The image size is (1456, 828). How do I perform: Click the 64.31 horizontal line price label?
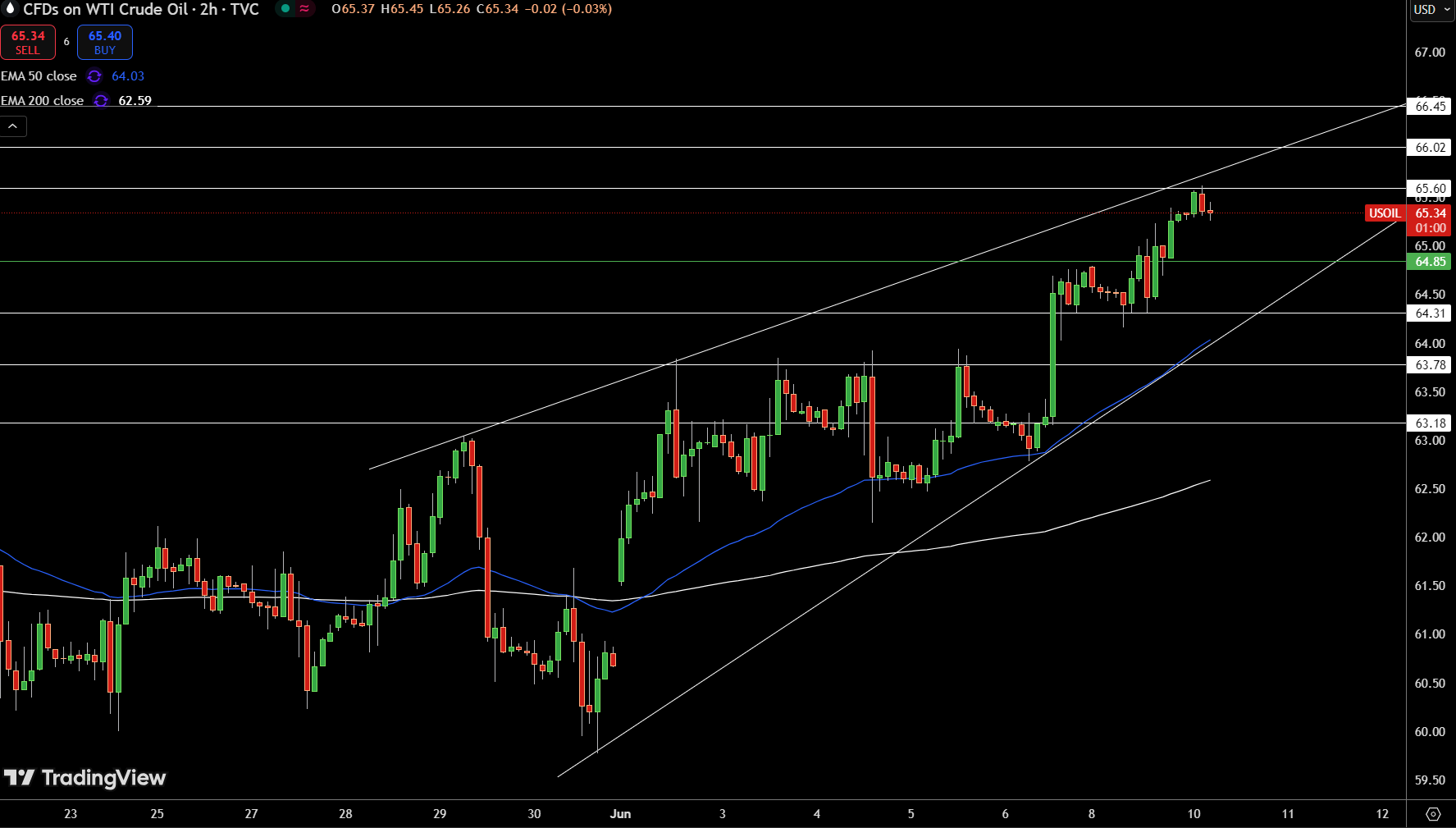(1430, 313)
